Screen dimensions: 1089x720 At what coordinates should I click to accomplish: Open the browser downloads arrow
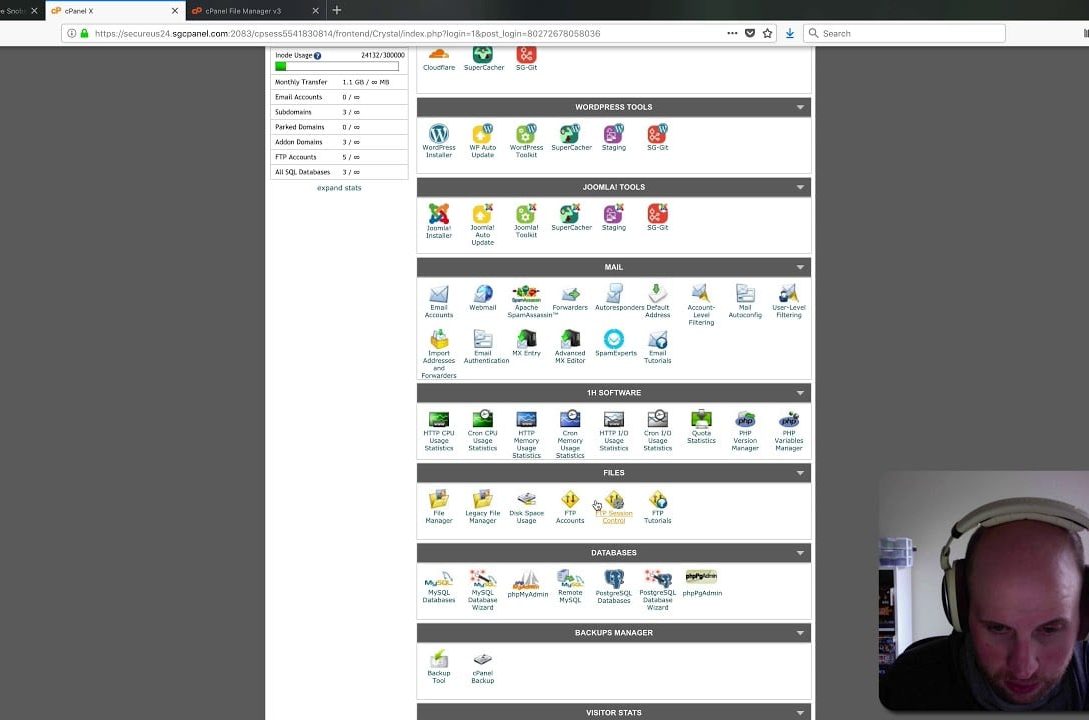(790, 33)
